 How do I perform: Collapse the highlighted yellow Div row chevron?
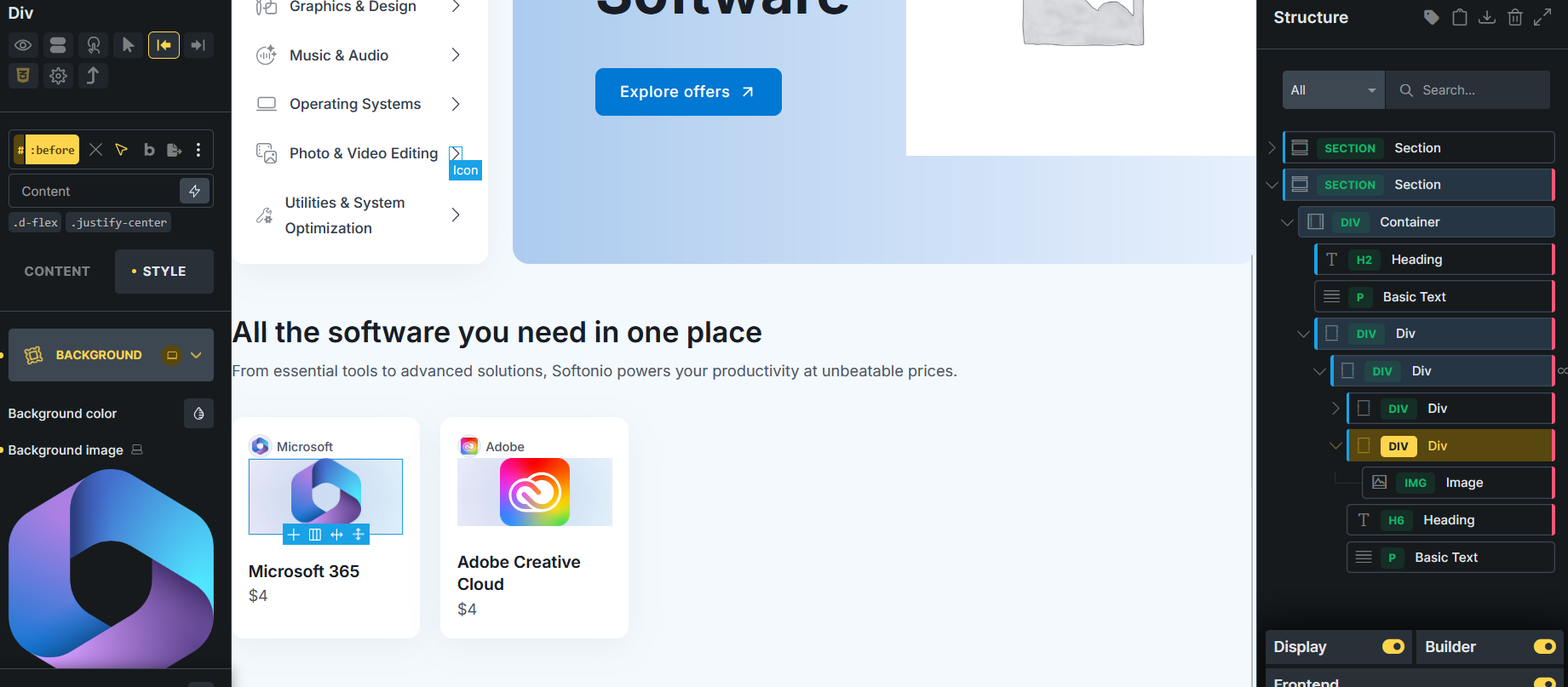coord(1335,445)
